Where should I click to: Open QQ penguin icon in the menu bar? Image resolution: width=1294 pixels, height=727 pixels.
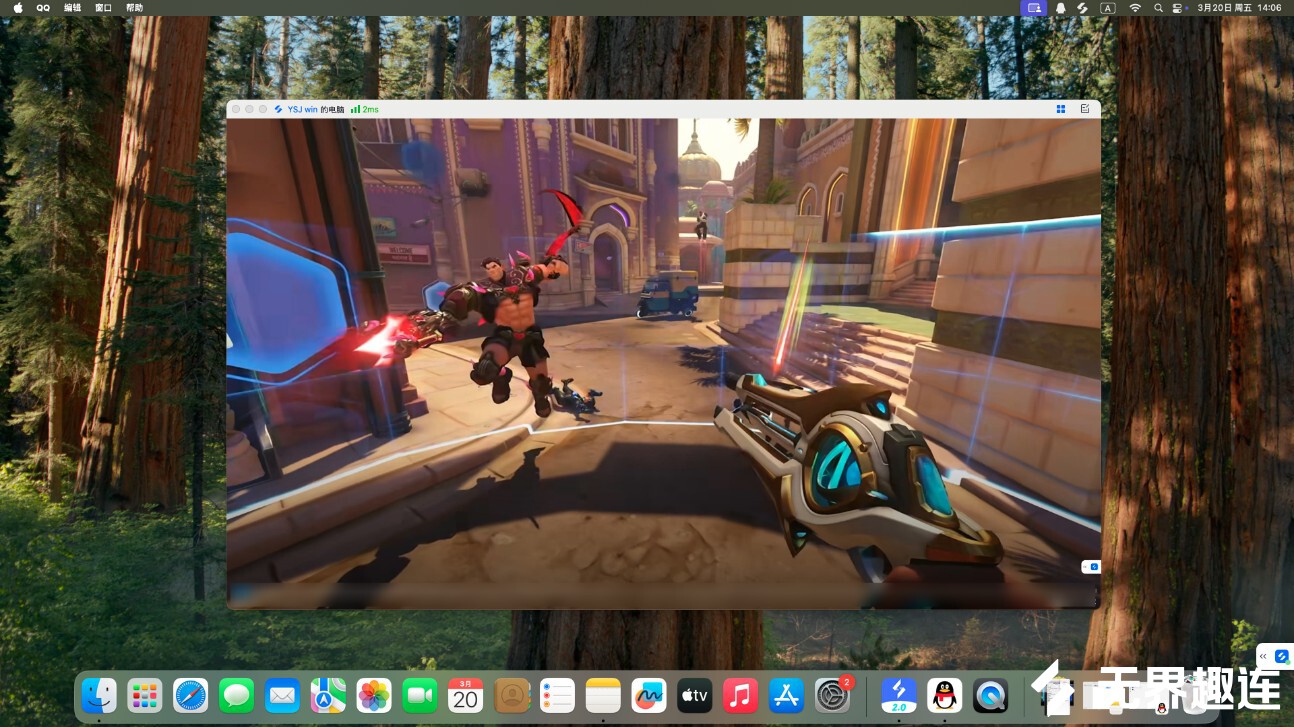tap(43, 7)
